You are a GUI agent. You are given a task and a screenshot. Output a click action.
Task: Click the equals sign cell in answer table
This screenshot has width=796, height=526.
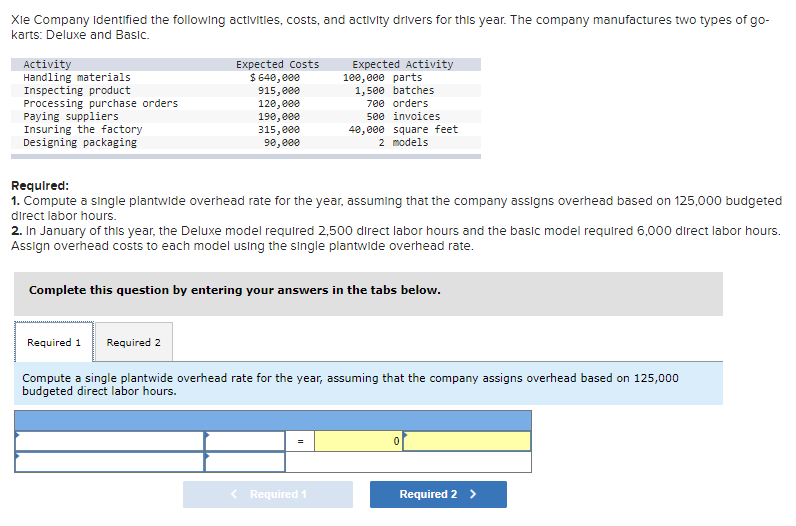(x=300, y=441)
